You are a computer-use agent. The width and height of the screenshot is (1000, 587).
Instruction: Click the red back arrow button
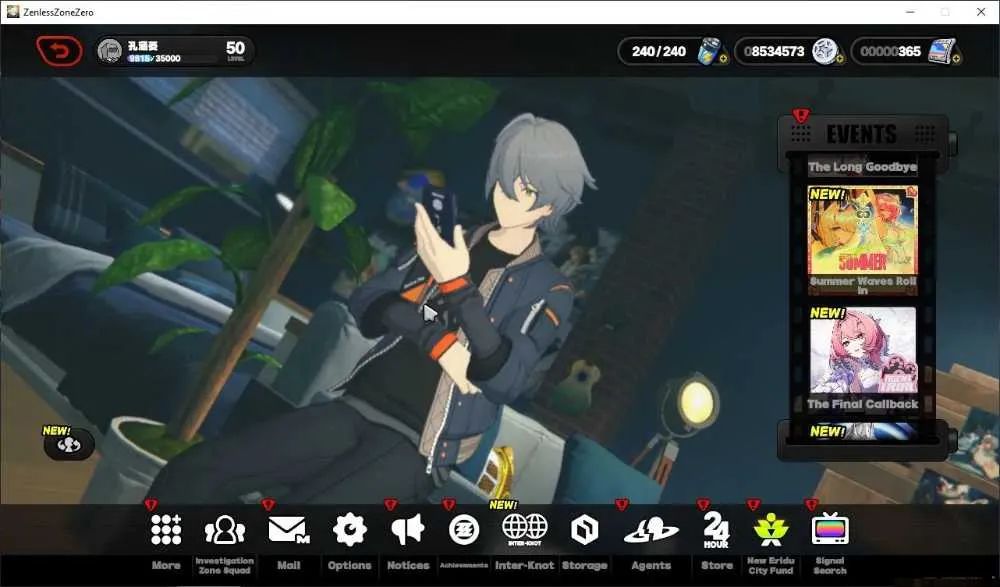click(59, 51)
